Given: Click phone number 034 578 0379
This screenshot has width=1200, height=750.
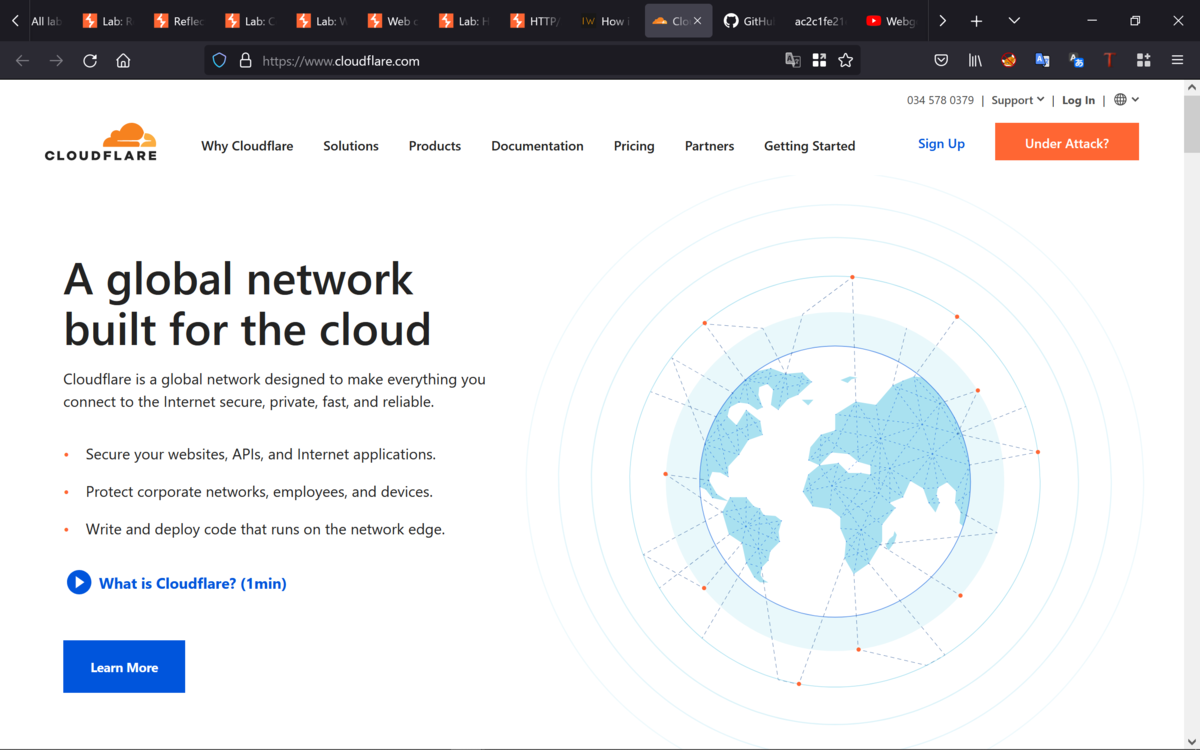Looking at the screenshot, I should point(940,100).
